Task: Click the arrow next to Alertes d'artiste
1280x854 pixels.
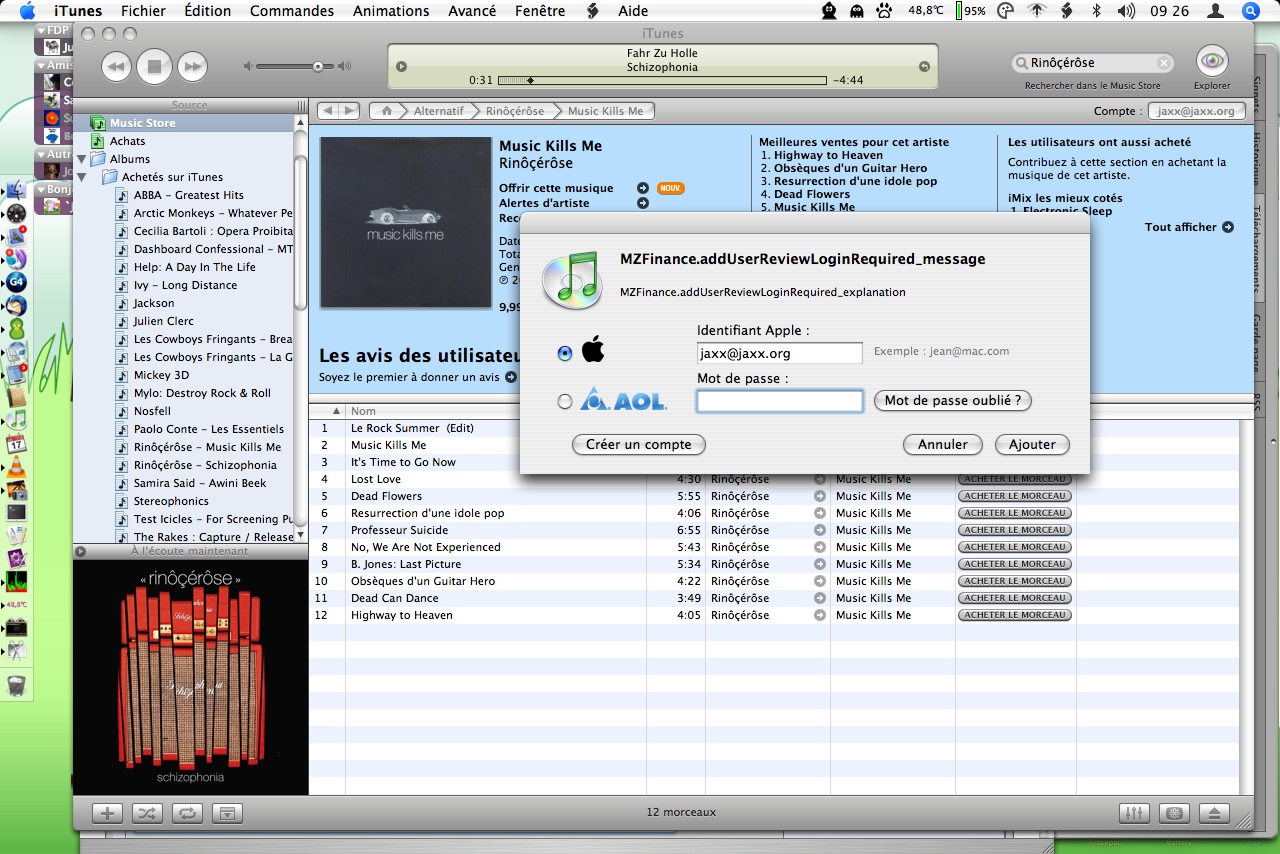Action: coord(643,203)
